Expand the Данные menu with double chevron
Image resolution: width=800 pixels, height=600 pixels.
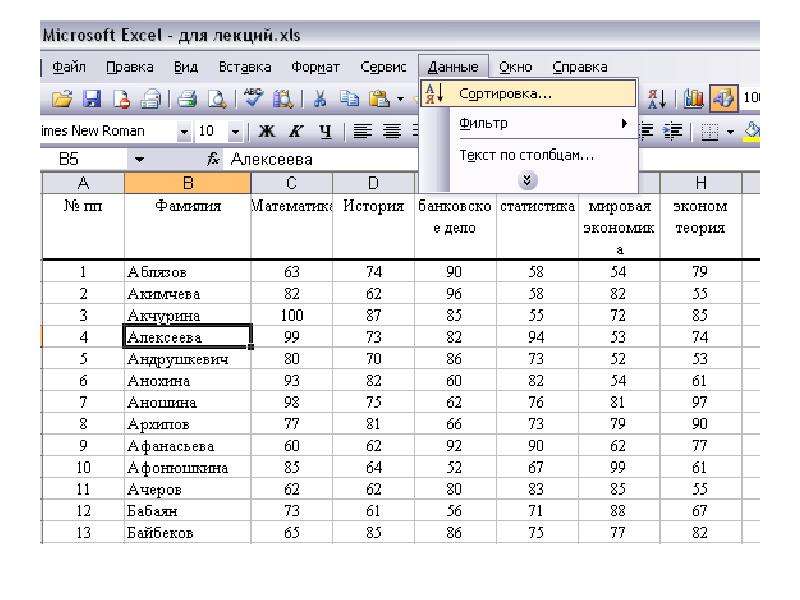click(528, 180)
